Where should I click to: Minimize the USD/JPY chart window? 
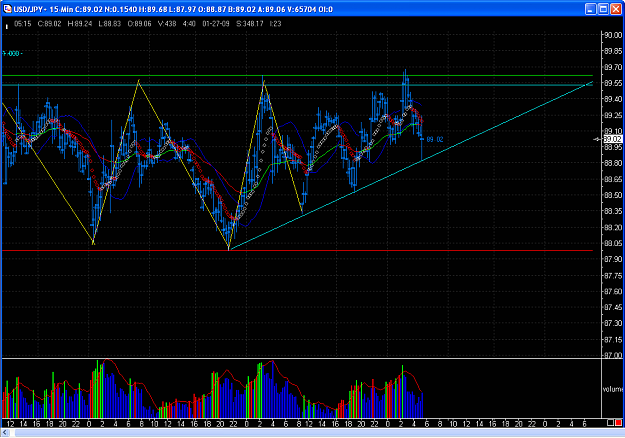point(590,9)
